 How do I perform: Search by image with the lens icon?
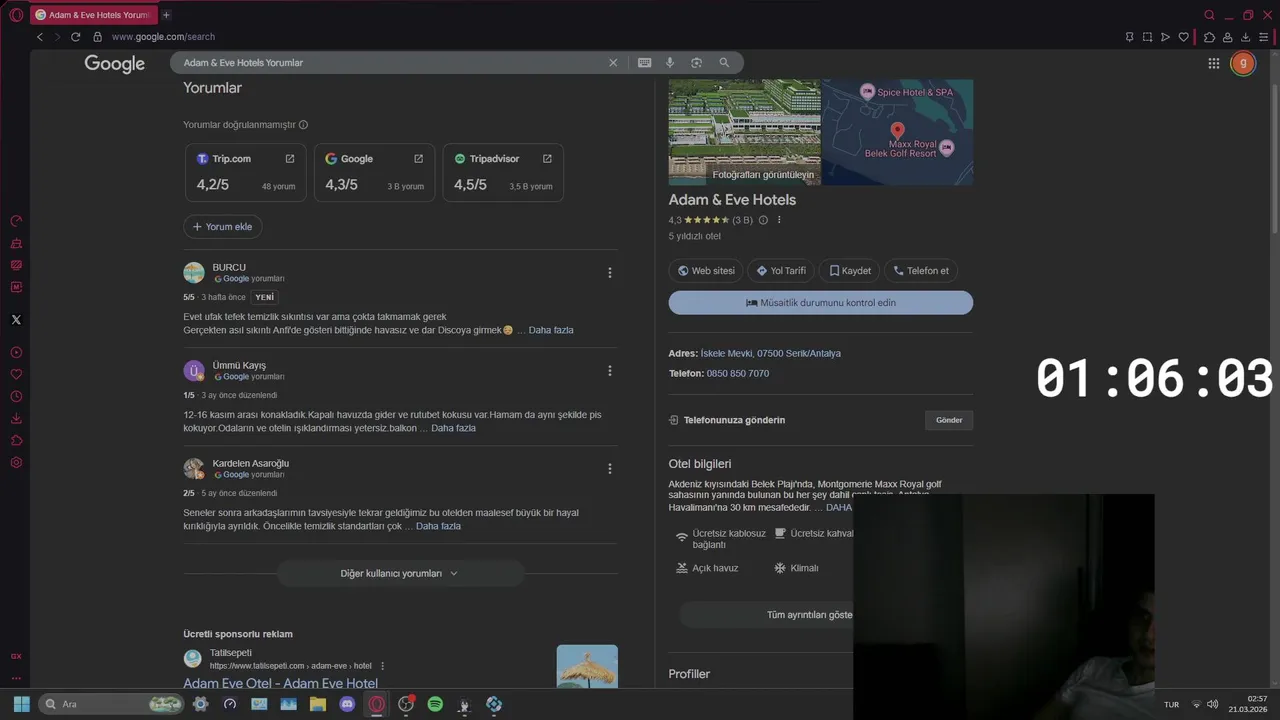click(x=697, y=62)
